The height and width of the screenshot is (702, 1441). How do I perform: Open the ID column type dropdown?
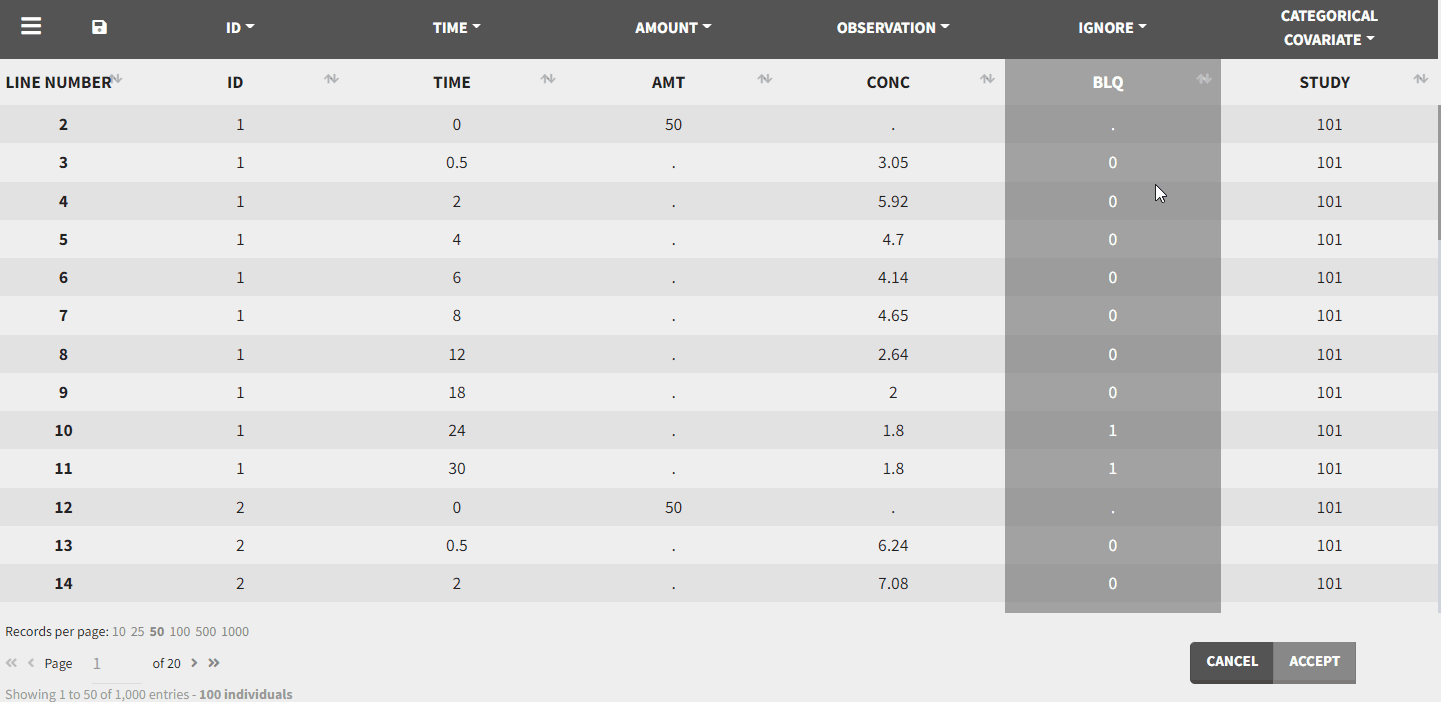240,28
